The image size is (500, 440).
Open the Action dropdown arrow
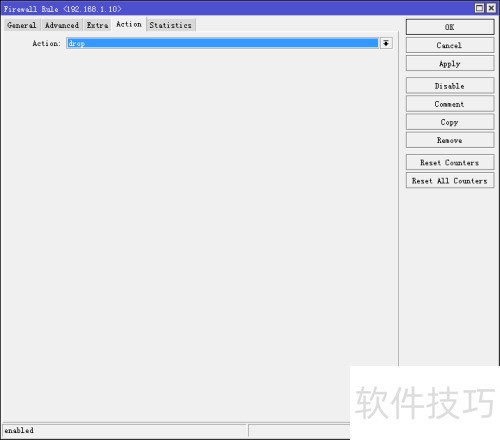click(386, 43)
